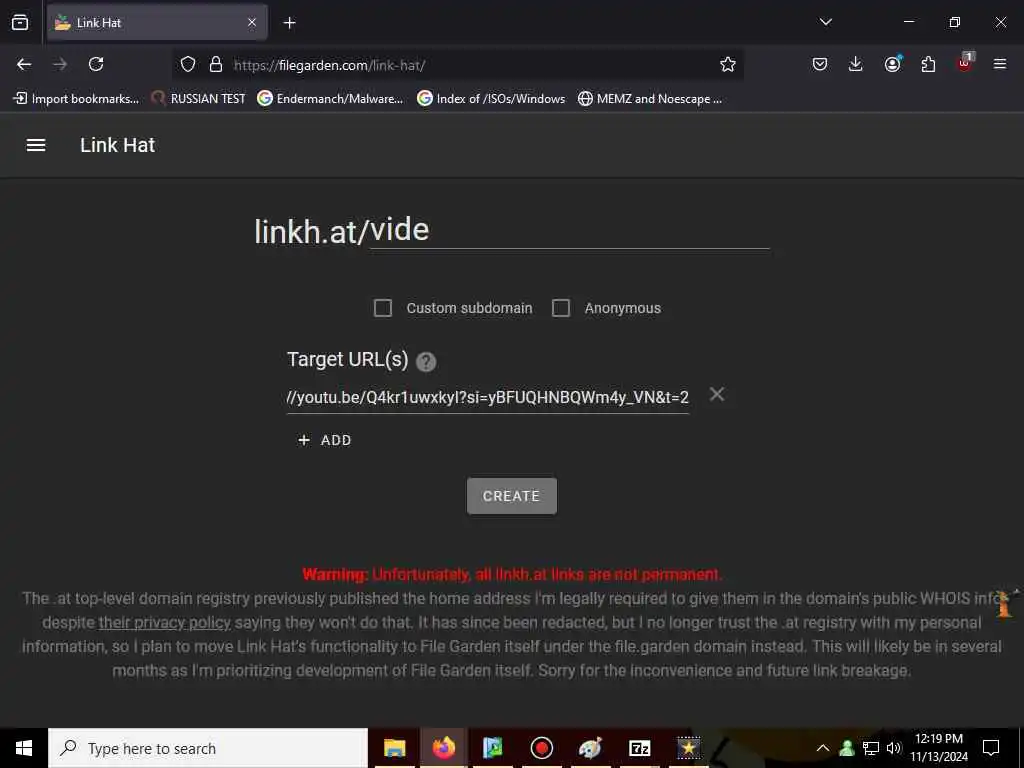Tick the Anonymous checkbox

(x=561, y=308)
